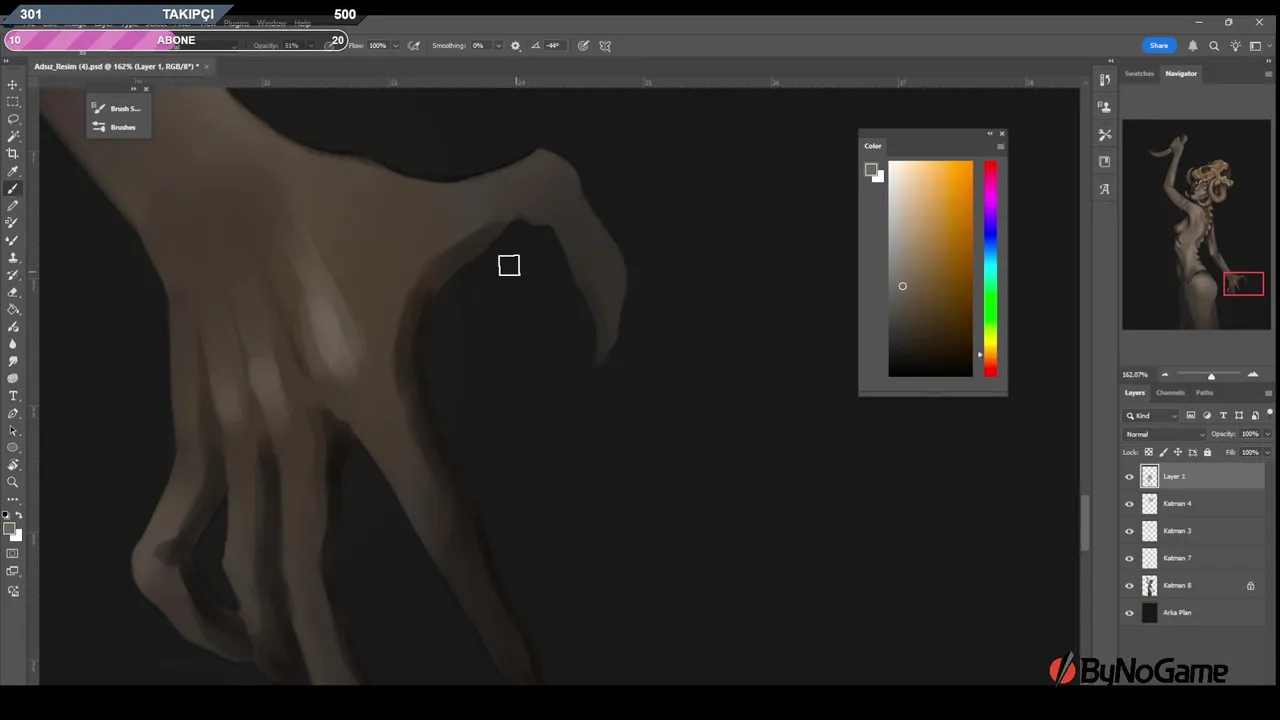
Task: Select the Eraser tool
Action: [13, 292]
